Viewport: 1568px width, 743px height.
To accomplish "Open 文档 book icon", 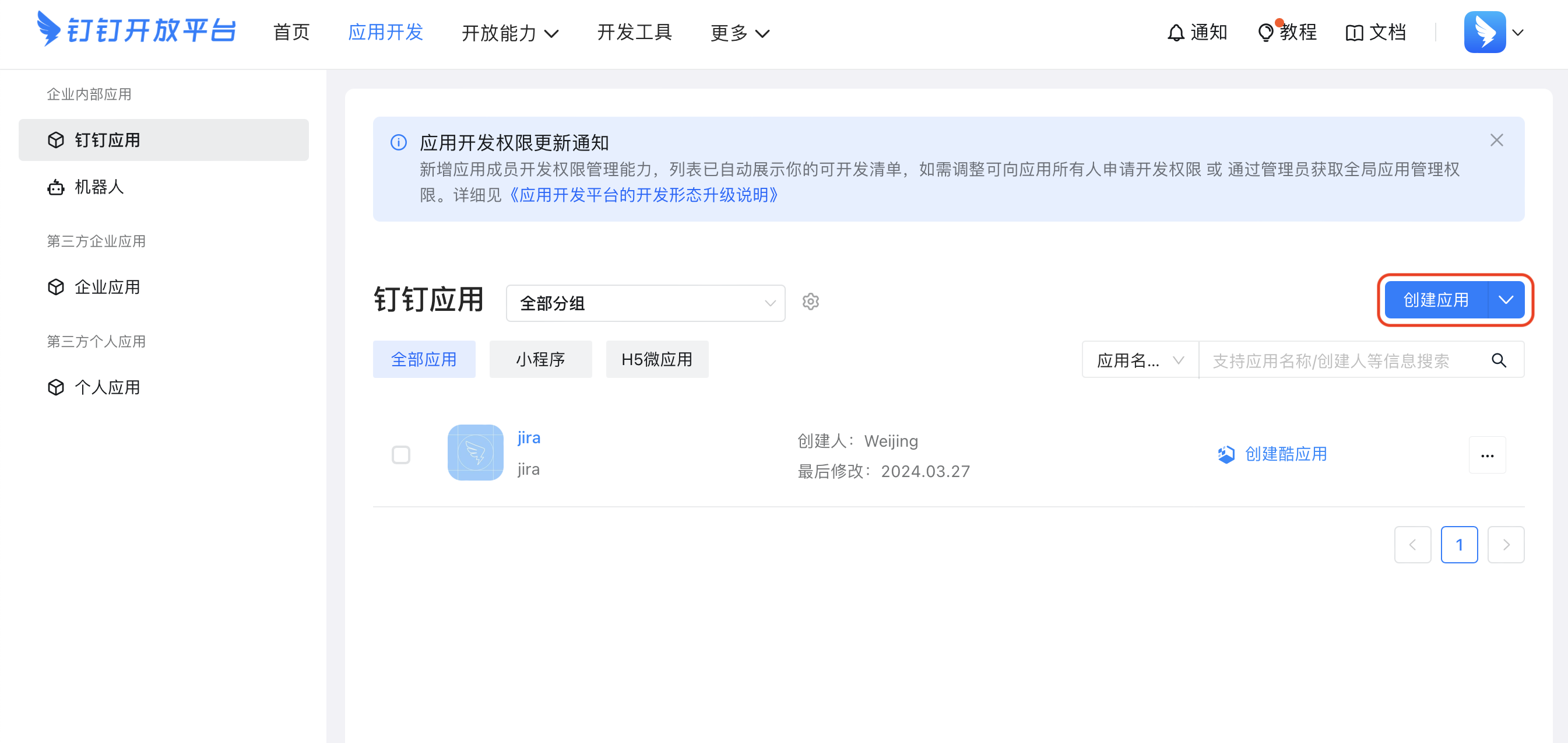I will click(1353, 32).
